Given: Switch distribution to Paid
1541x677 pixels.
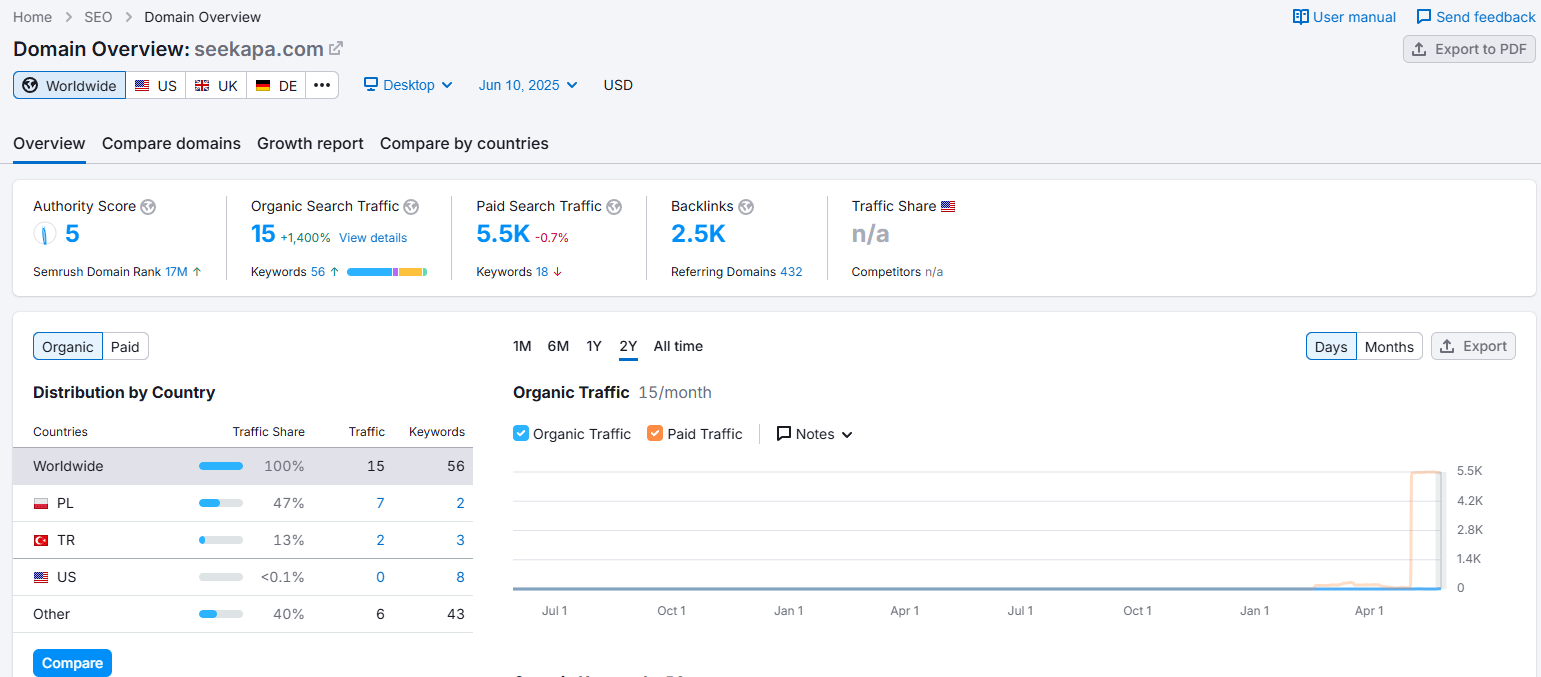Looking at the screenshot, I should pos(125,347).
